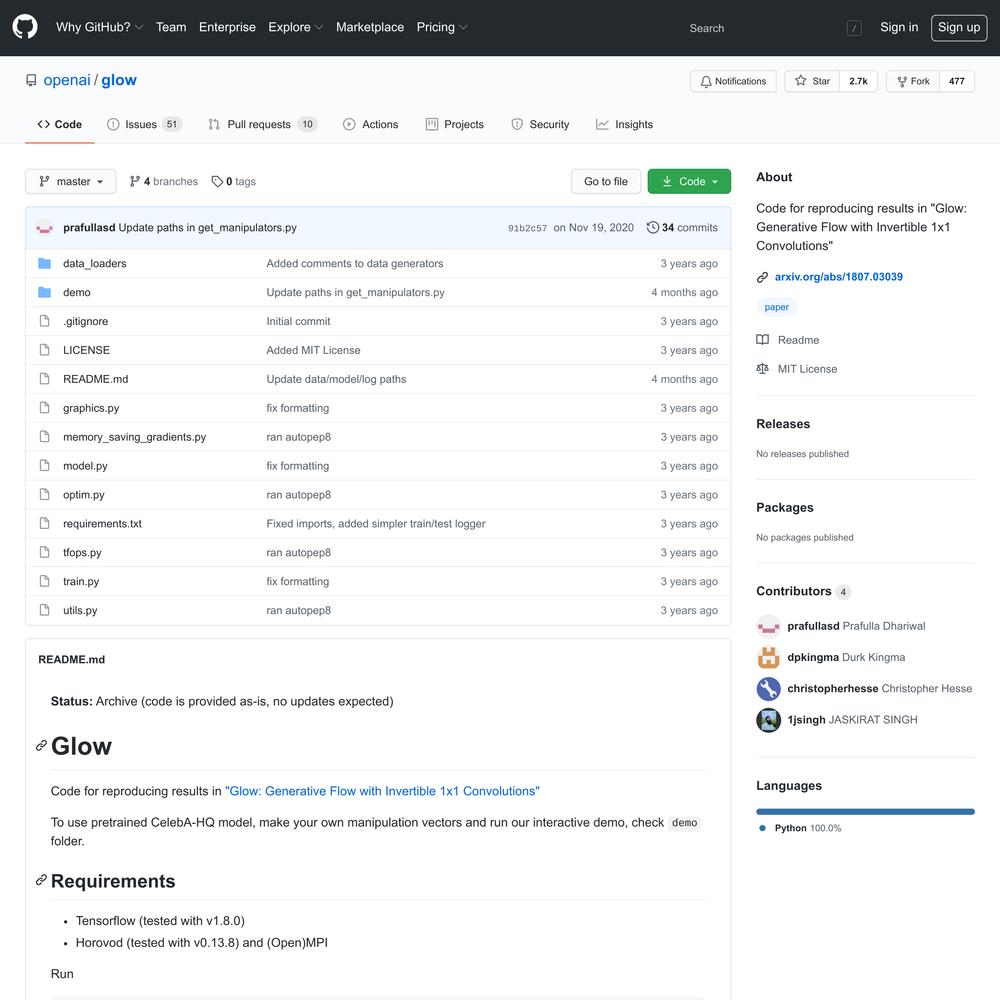Click the file icon next to LICENSE

click(x=44, y=349)
